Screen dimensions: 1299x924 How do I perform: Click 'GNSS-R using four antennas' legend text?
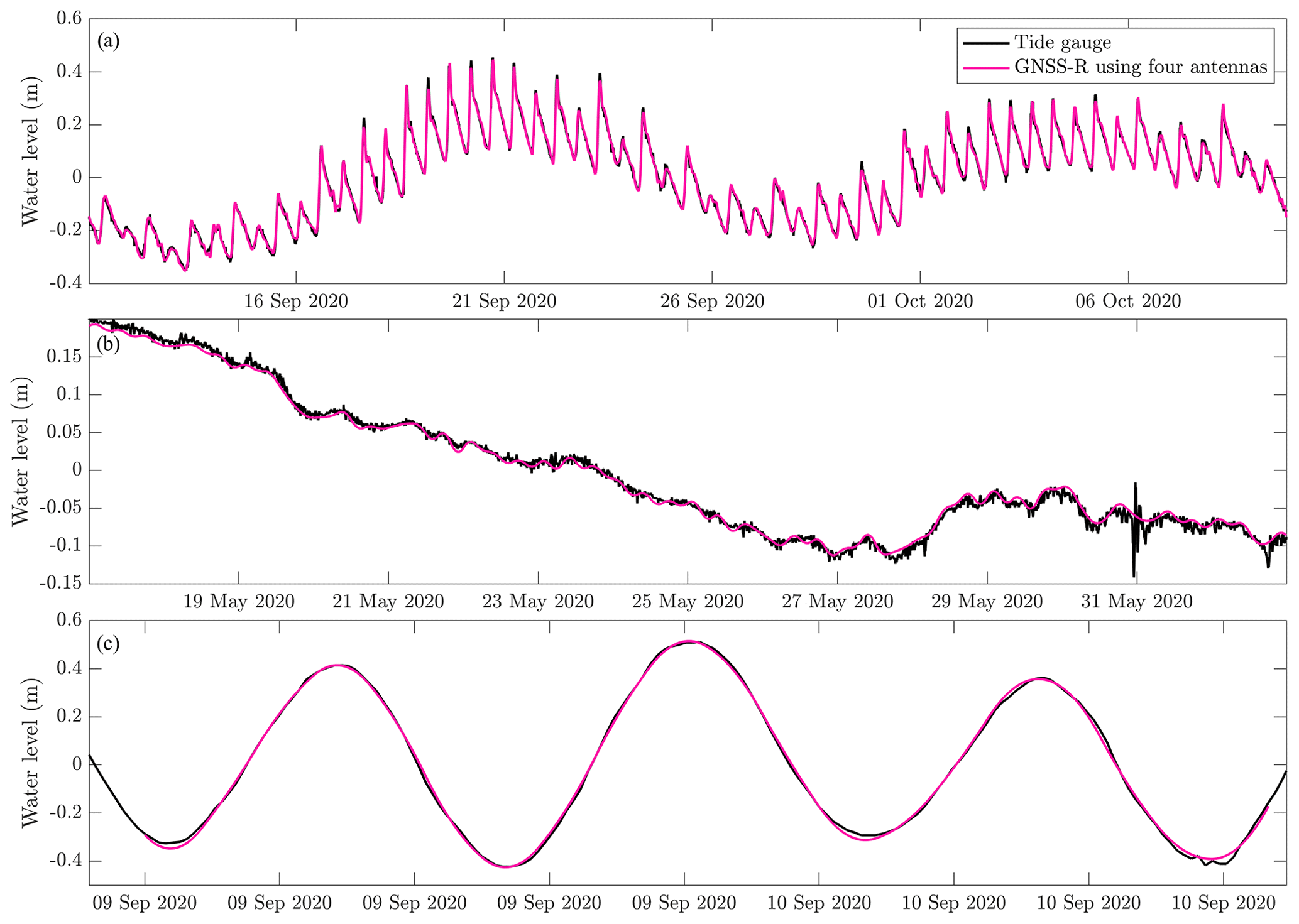tap(1141, 67)
